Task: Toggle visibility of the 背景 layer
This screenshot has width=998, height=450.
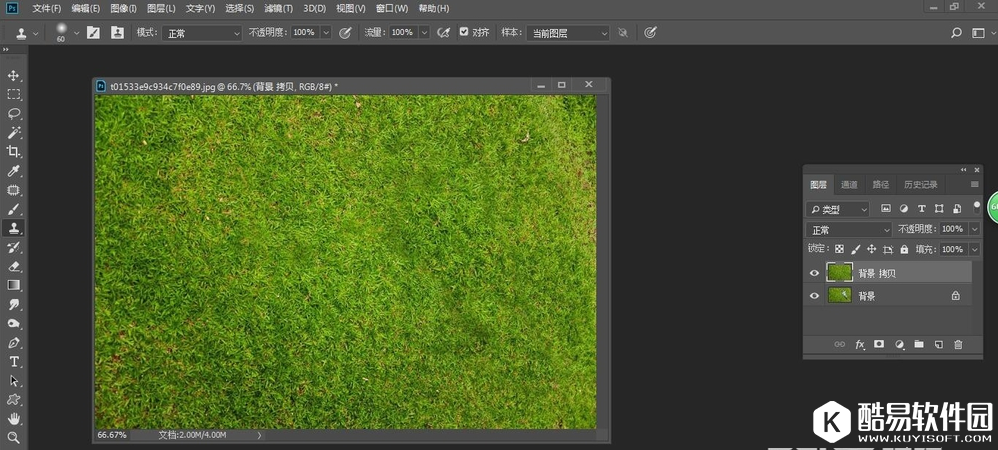Action: point(814,296)
